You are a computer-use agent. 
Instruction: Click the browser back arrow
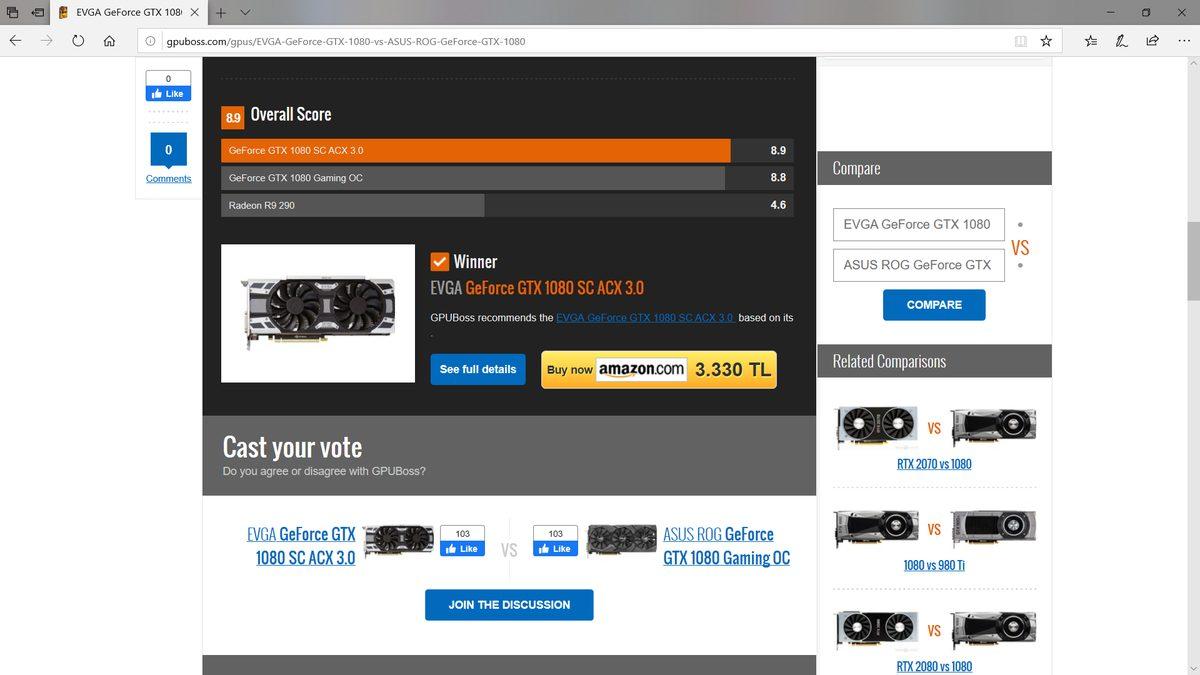pos(15,41)
